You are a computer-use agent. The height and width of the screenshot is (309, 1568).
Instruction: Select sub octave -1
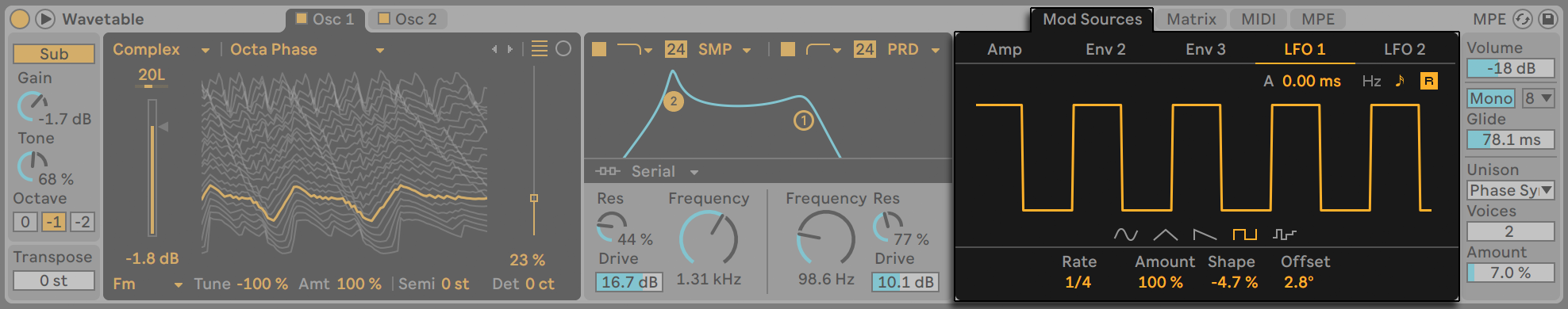tap(54, 222)
